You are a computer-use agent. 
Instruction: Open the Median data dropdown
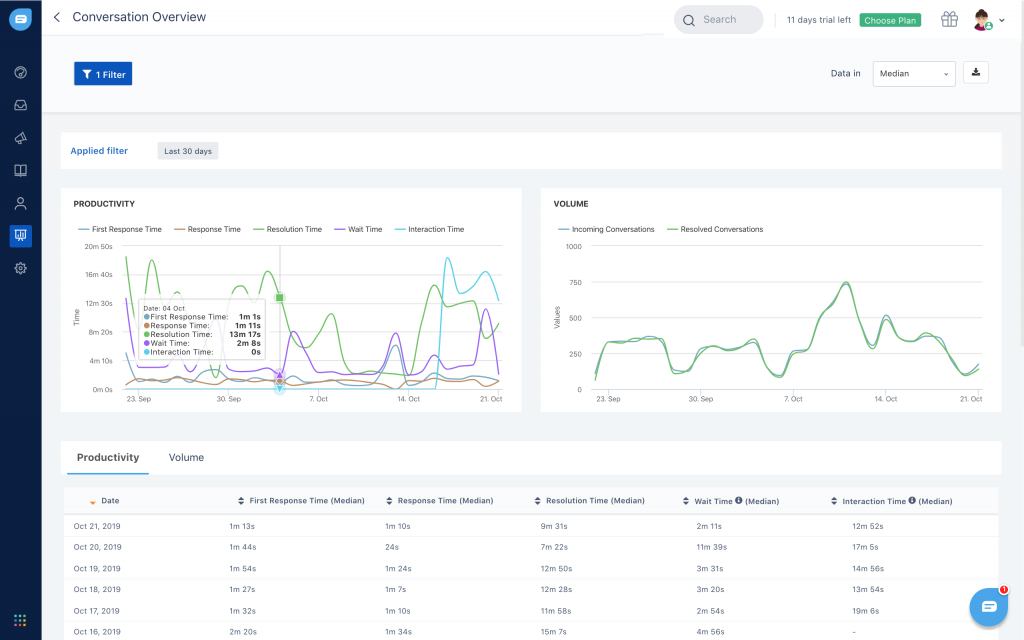914,73
